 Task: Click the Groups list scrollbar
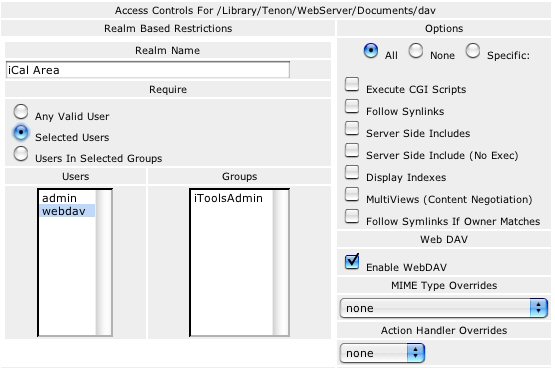(281, 263)
